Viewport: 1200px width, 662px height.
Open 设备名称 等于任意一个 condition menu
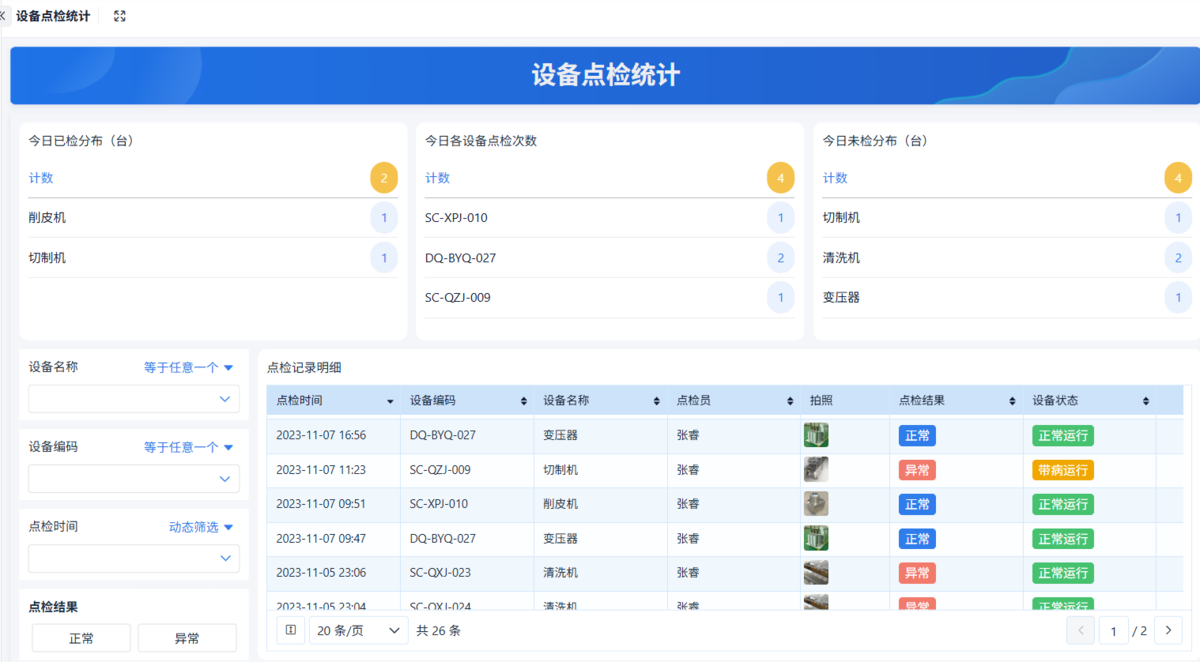coord(188,367)
